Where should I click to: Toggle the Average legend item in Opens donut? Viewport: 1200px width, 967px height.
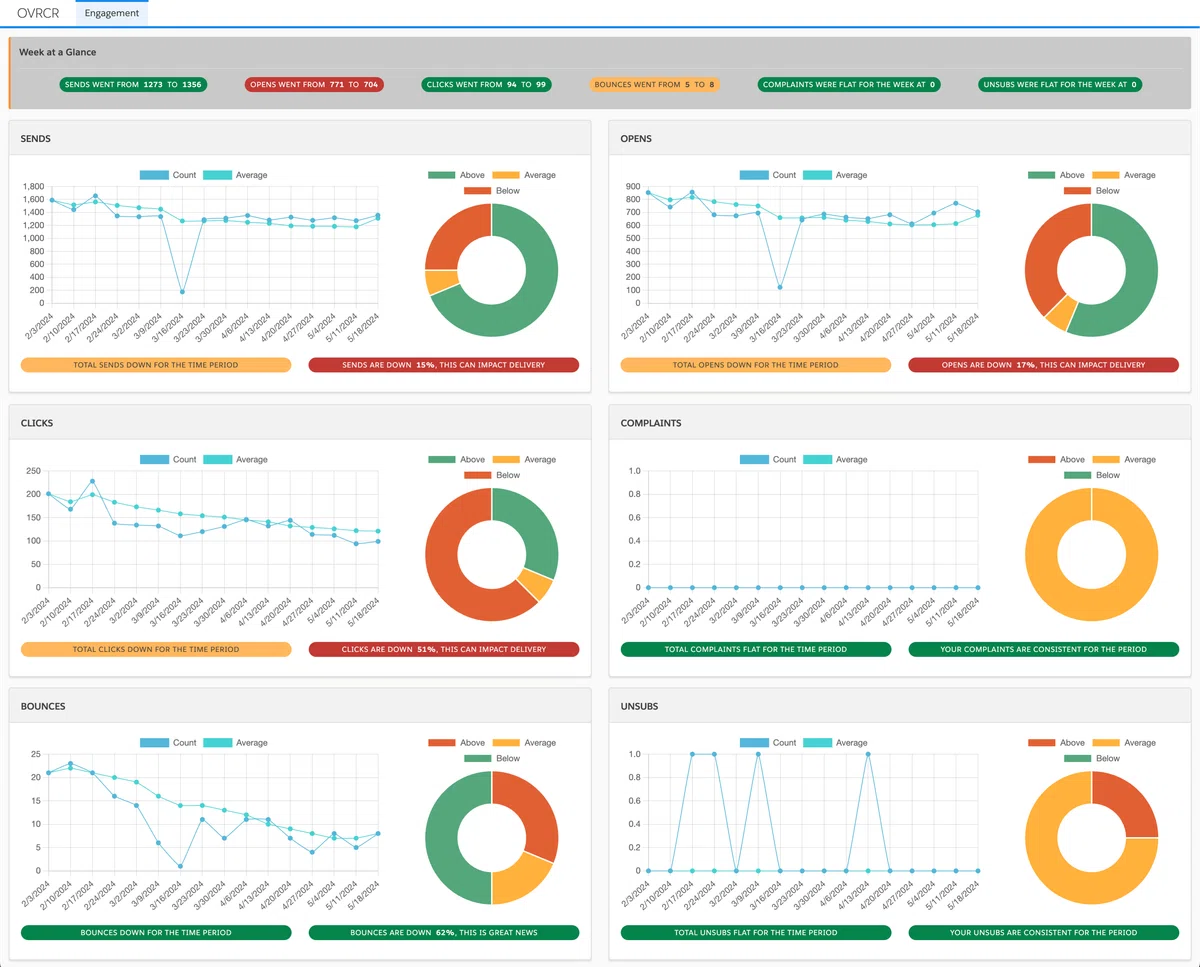(x=1124, y=175)
